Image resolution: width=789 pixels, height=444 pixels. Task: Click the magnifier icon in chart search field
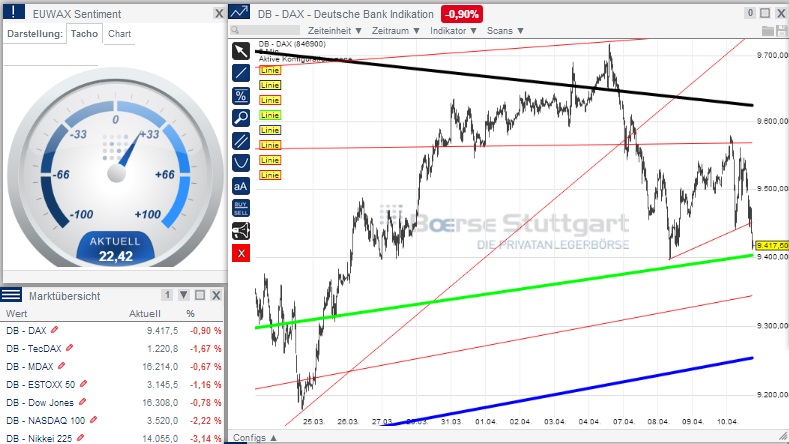click(234, 31)
